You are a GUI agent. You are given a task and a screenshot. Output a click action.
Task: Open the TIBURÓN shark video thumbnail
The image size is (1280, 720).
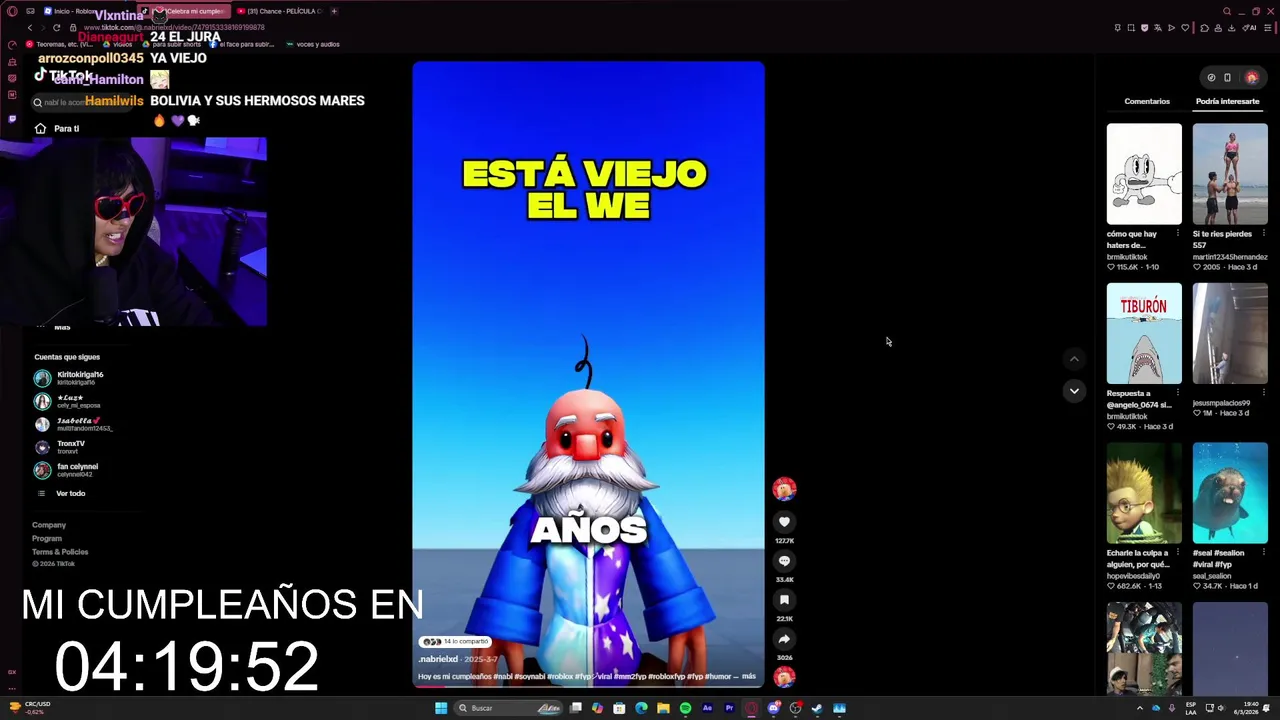[x=1144, y=333]
